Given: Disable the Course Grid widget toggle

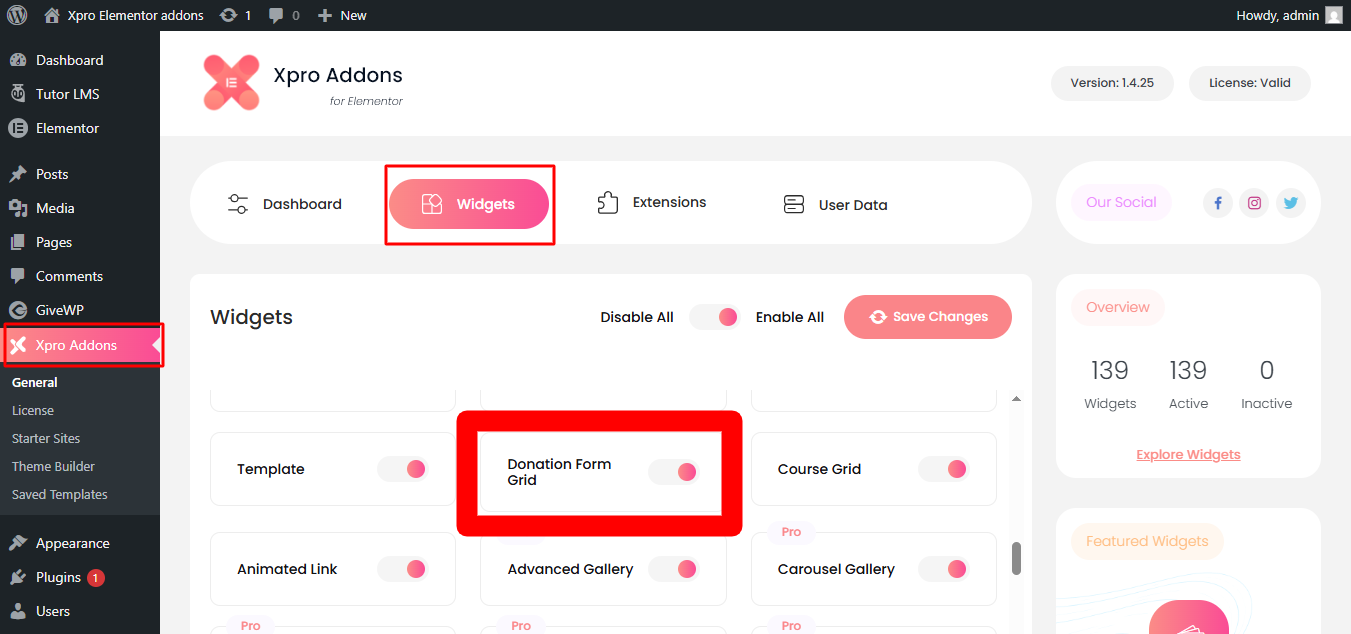Looking at the screenshot, I should 943,469.
